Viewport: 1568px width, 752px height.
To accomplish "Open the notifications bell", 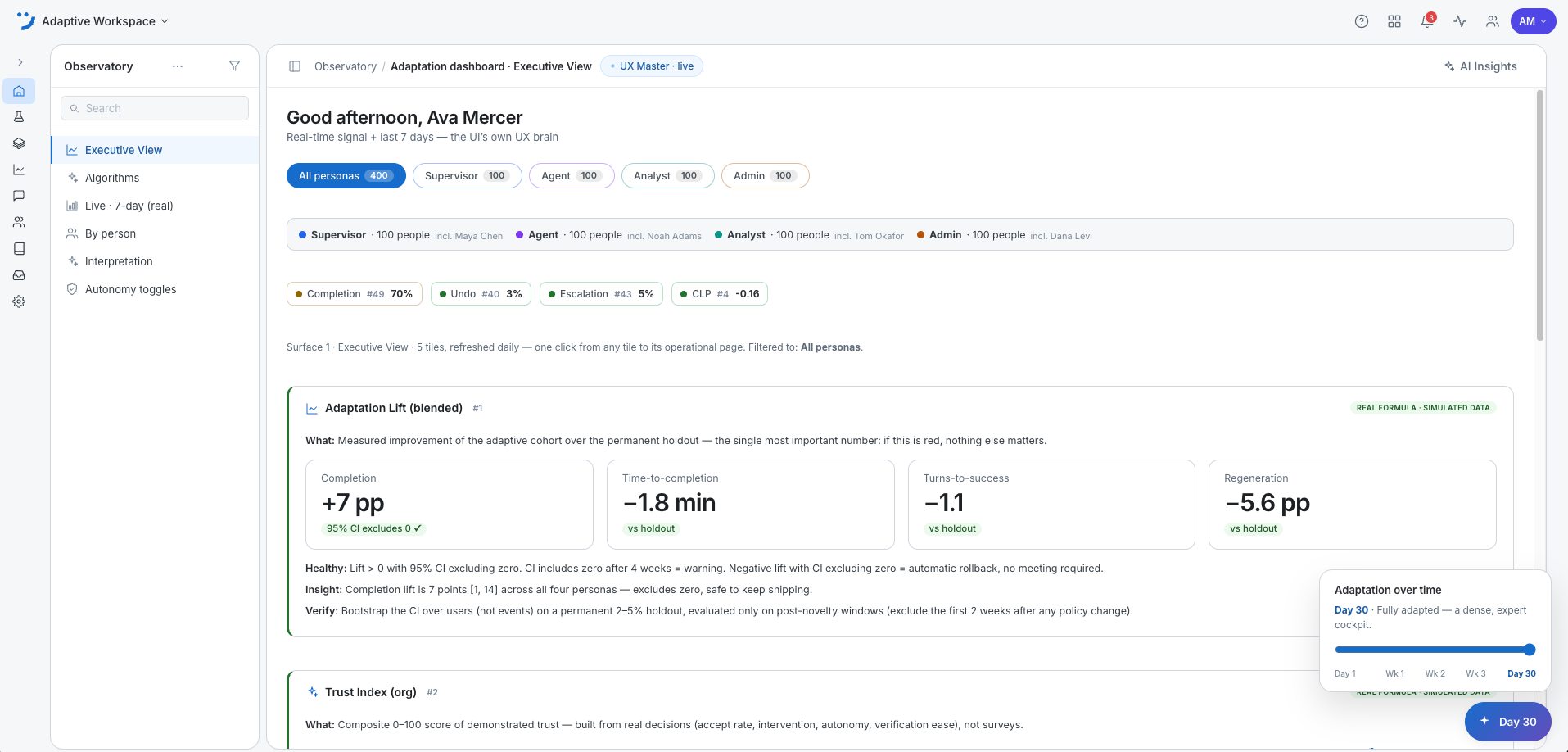I will tap(1427, 21).
